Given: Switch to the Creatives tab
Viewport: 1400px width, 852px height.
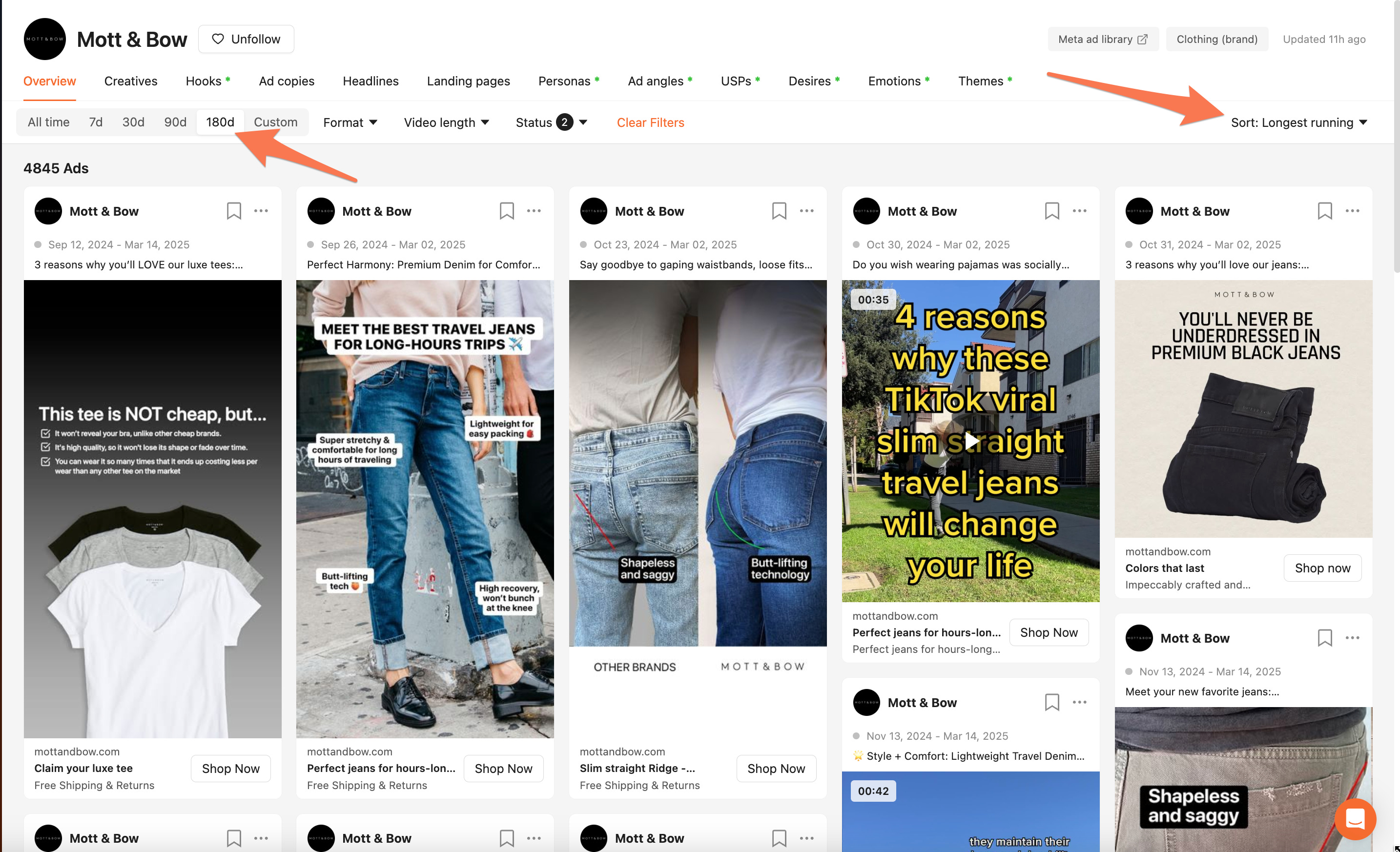Looking at the screenshot, I should (131, 81).
